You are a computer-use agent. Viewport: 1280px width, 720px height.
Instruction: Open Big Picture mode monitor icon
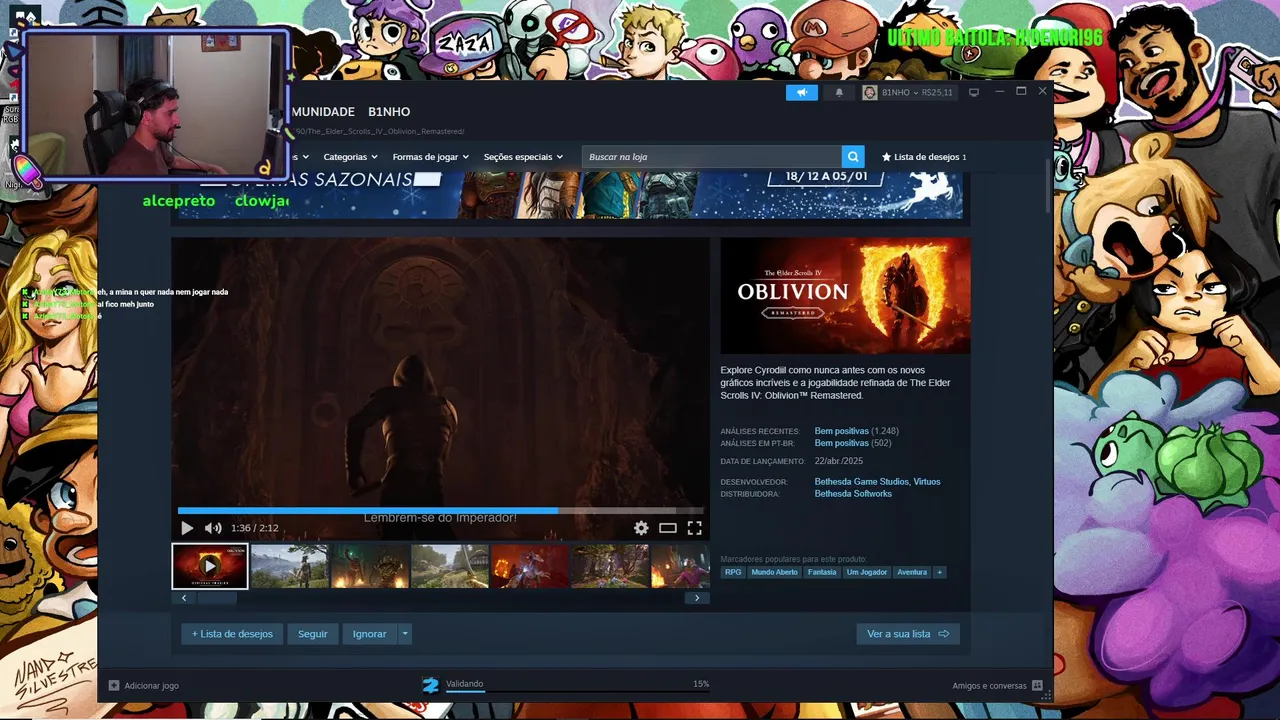point(974,92)
